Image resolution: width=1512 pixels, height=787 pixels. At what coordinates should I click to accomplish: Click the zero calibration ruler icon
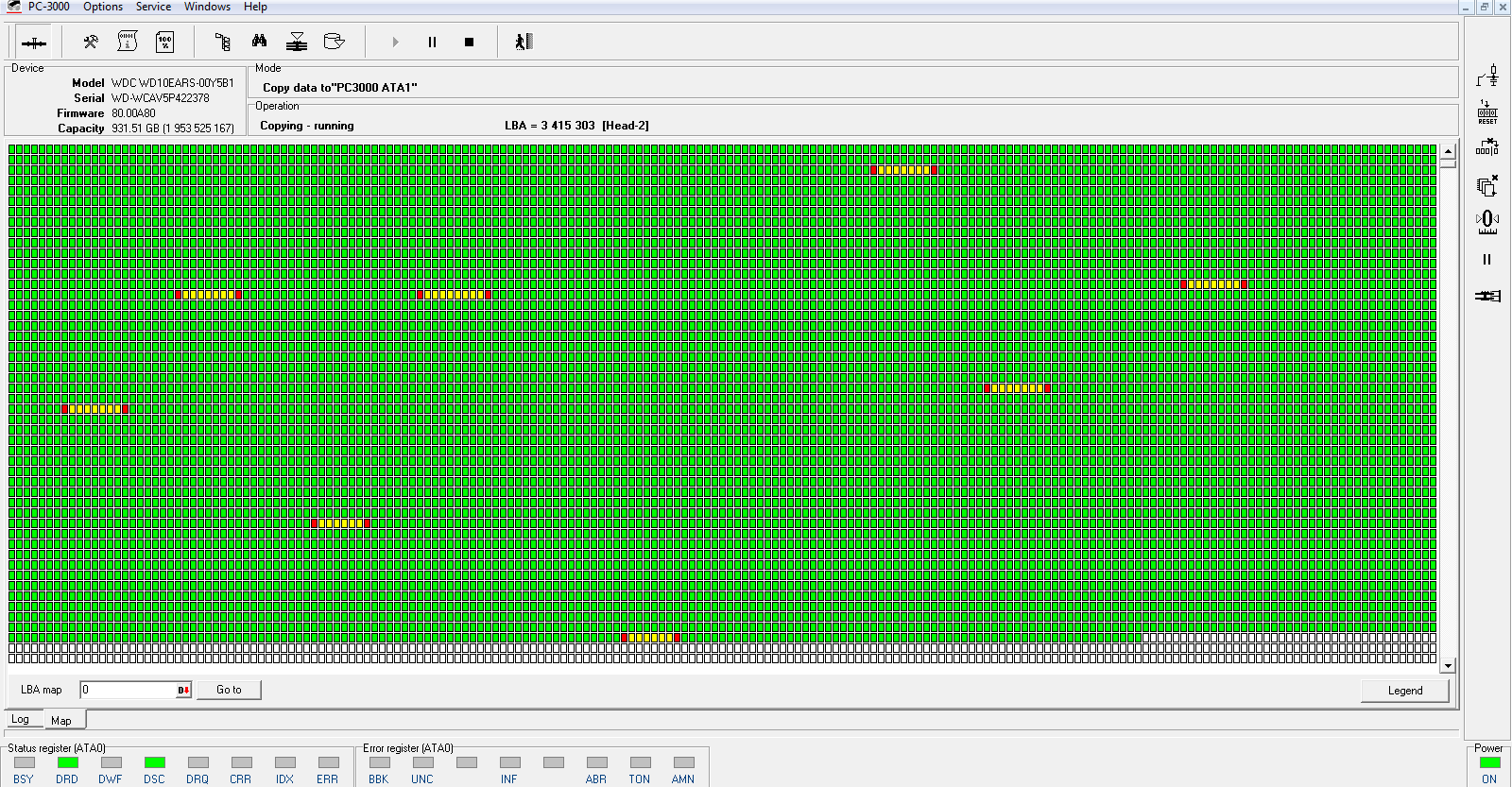[x=1487, y=221]
